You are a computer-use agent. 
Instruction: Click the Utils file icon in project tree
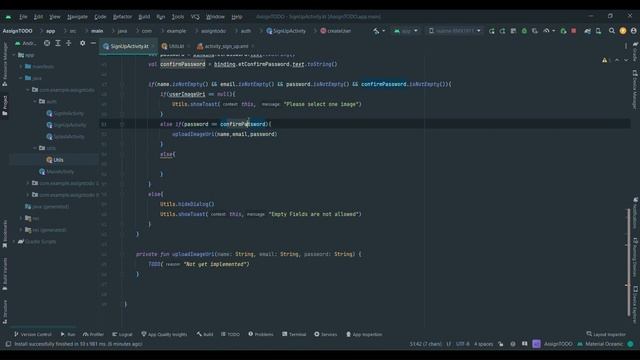(x=49, y=160)
